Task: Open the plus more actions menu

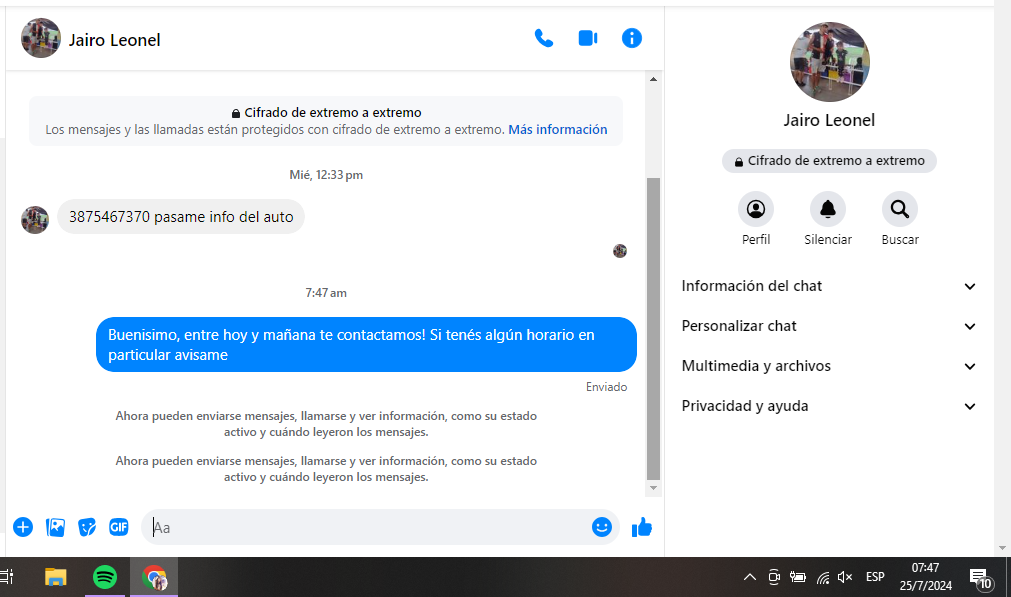Action: point(23,527)
